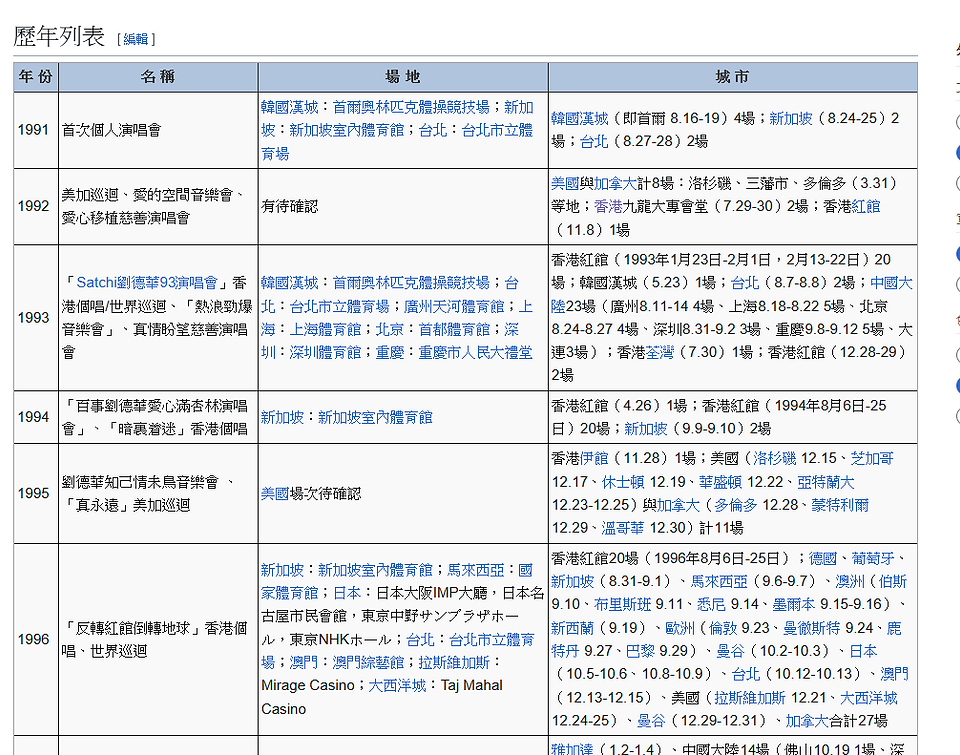Open the 雅加達 link at table bottom
This screenshot has height=755, width=960.
572,748
